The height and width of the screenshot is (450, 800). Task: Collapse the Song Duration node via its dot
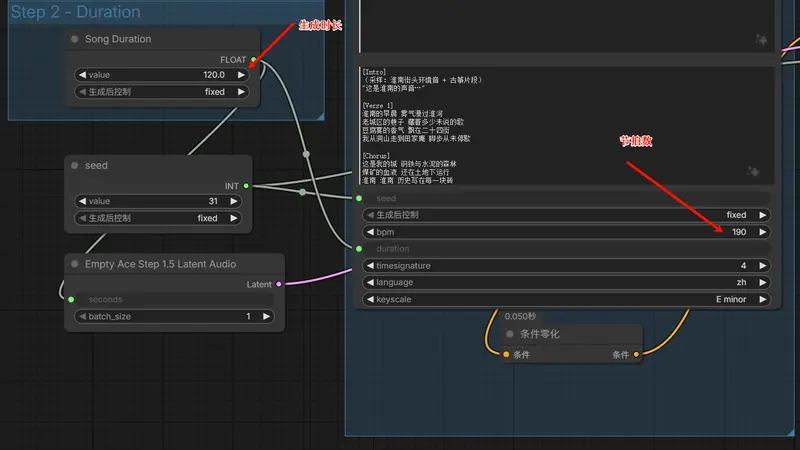point(74,39)
